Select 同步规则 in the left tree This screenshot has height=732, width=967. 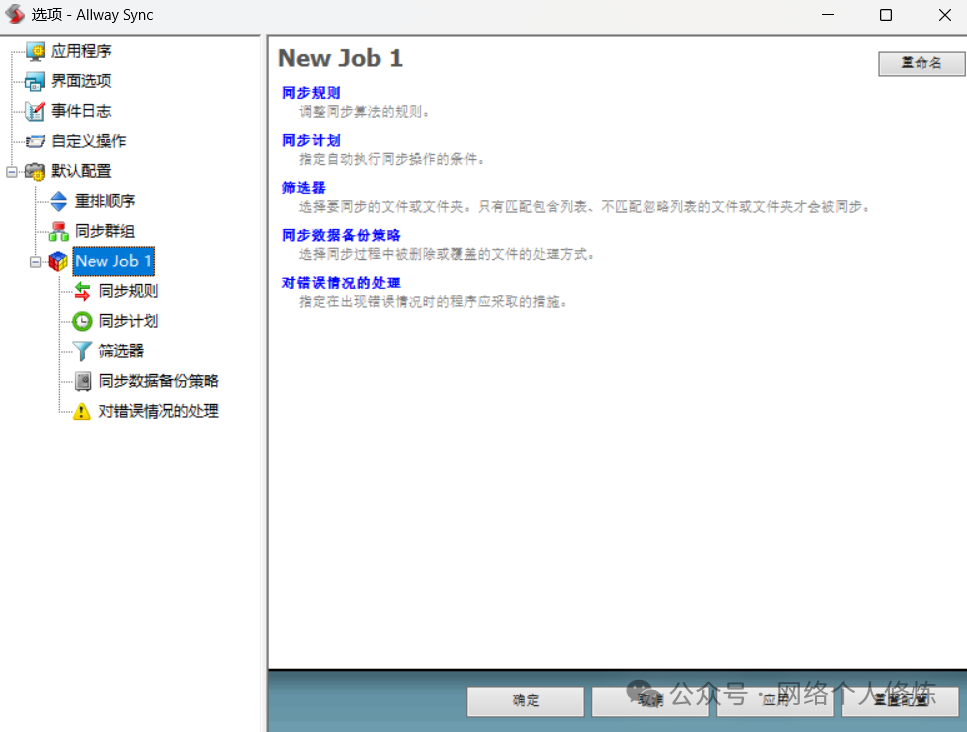point(128,291)
